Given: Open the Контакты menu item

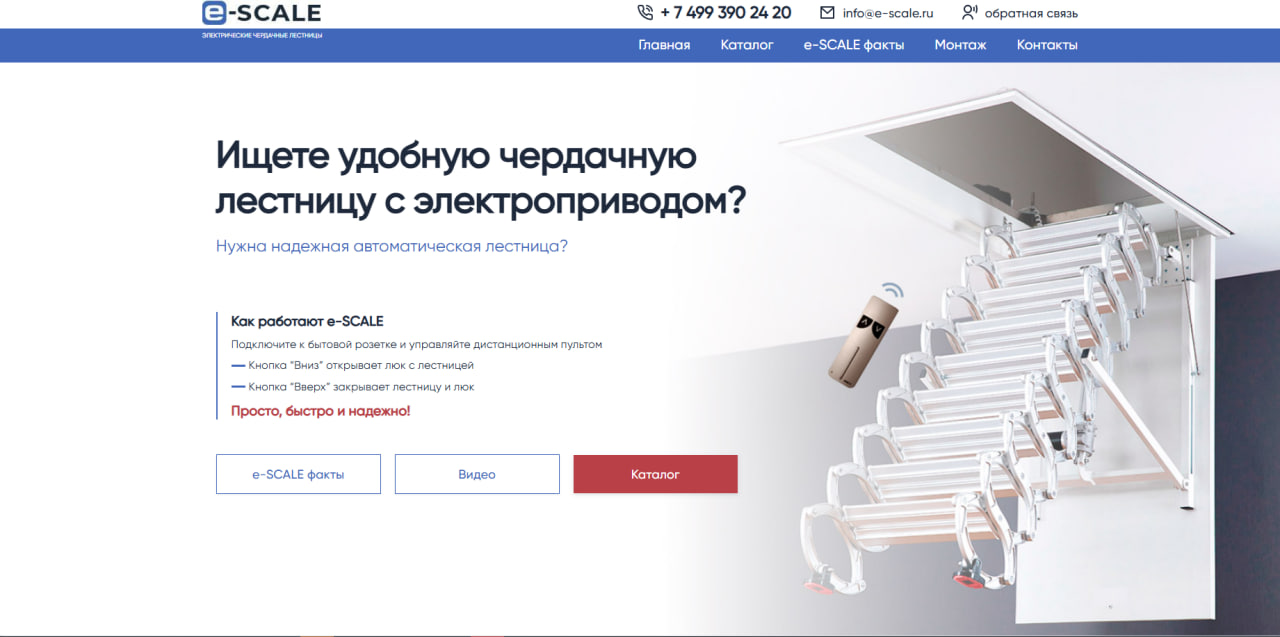Looking at the screenshot, I should 1047,45.
